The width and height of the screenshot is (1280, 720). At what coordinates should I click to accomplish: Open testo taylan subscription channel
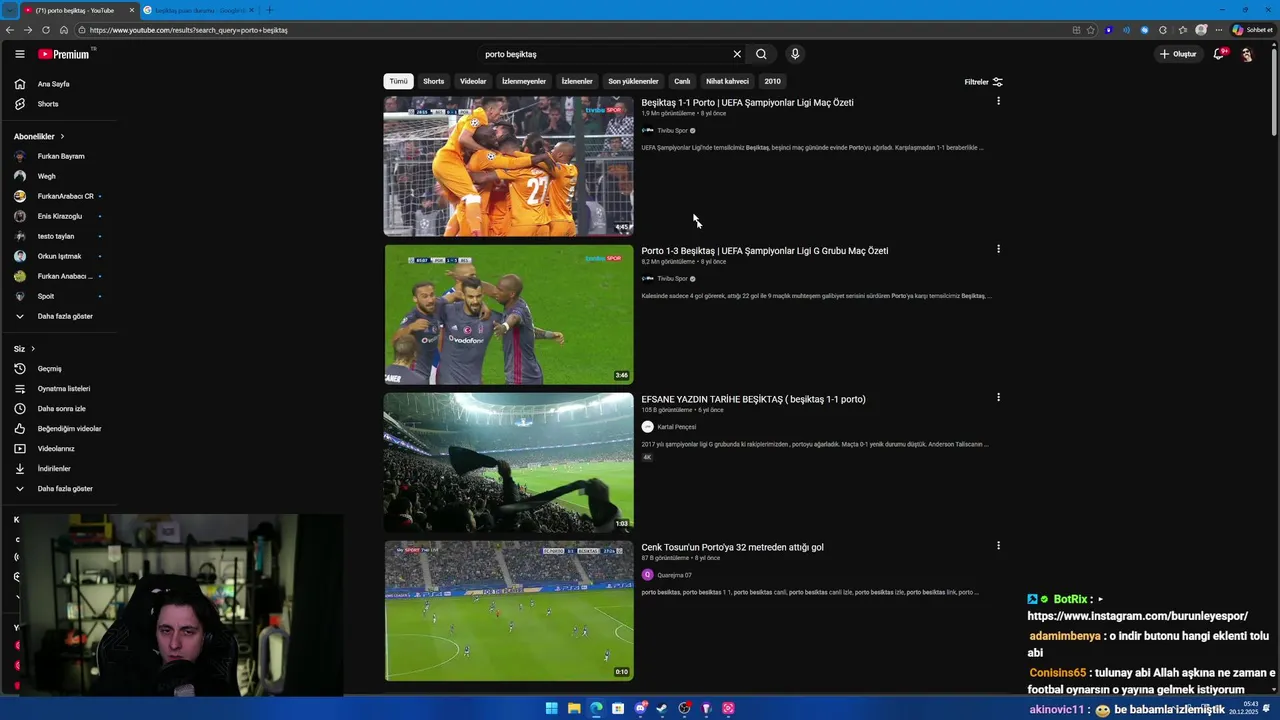click(58, 236)
